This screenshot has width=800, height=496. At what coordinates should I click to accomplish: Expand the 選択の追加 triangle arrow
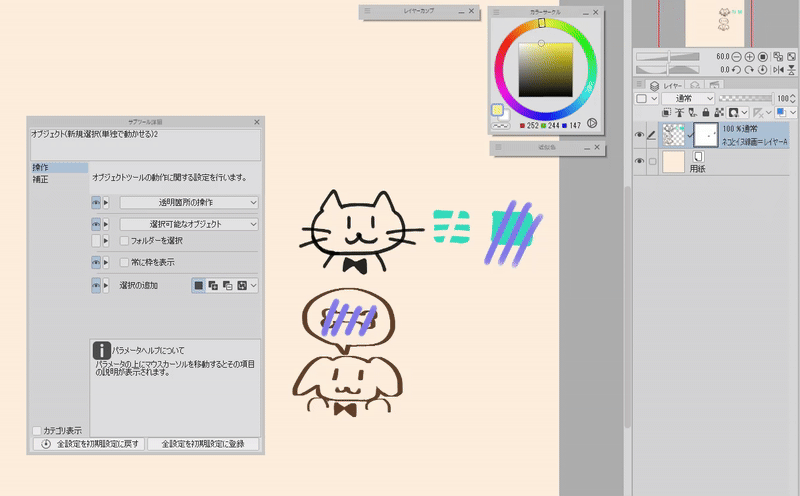coord(106,286)
